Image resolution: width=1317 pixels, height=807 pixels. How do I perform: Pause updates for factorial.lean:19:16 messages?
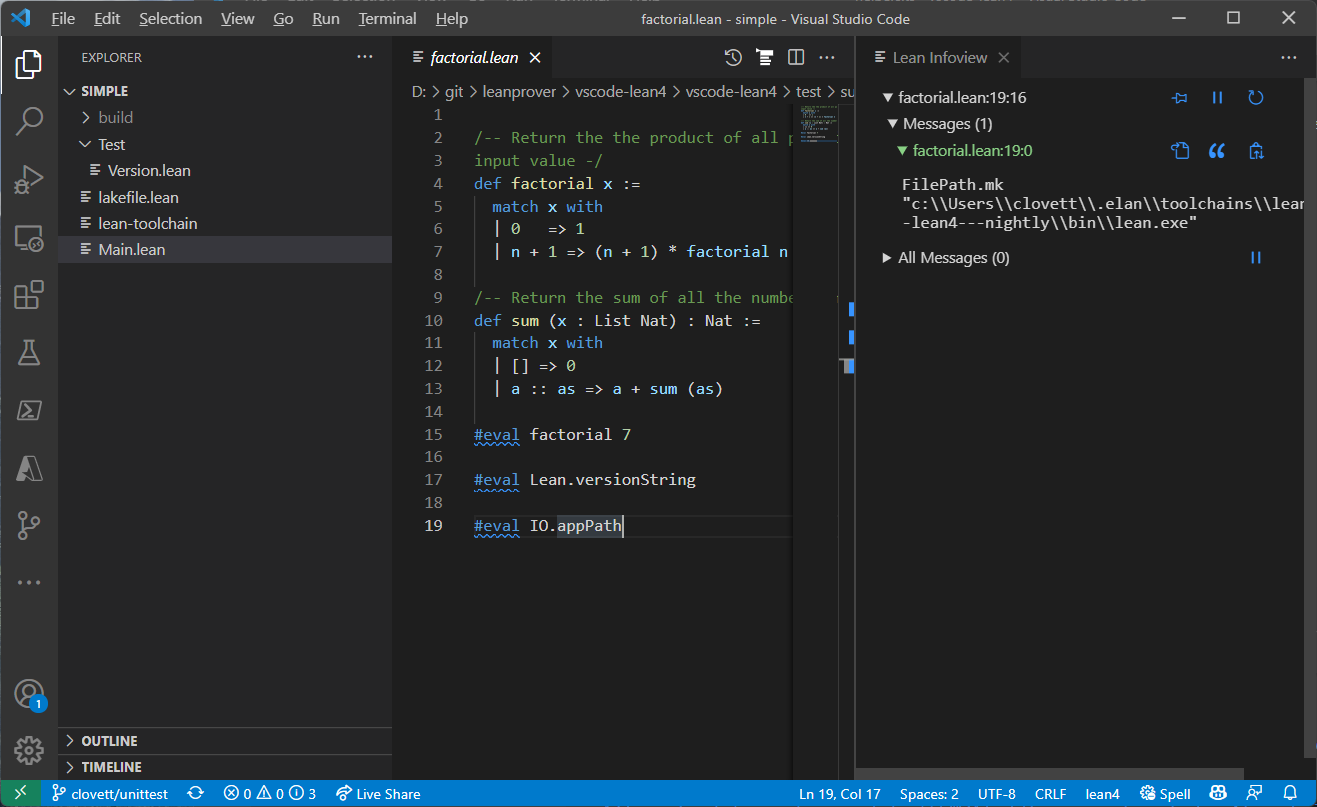click(1217, 97)
